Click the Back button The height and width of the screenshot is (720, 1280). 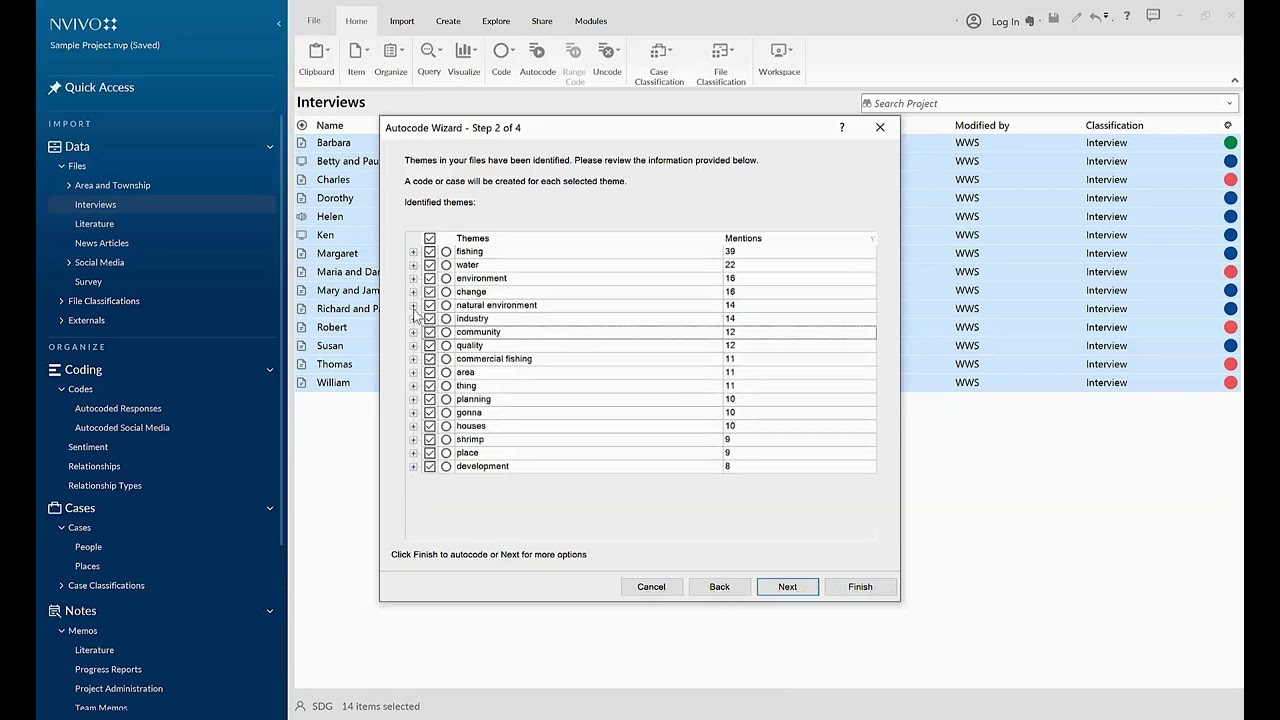pyautogui.click(x=720, y=587)
